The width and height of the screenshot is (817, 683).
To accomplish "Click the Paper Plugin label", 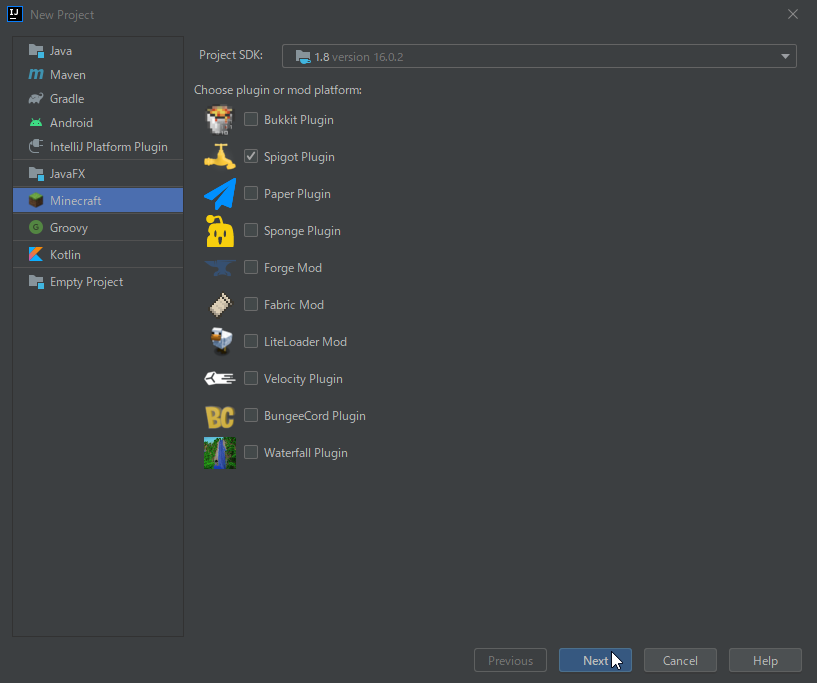I will pos(297,194).
